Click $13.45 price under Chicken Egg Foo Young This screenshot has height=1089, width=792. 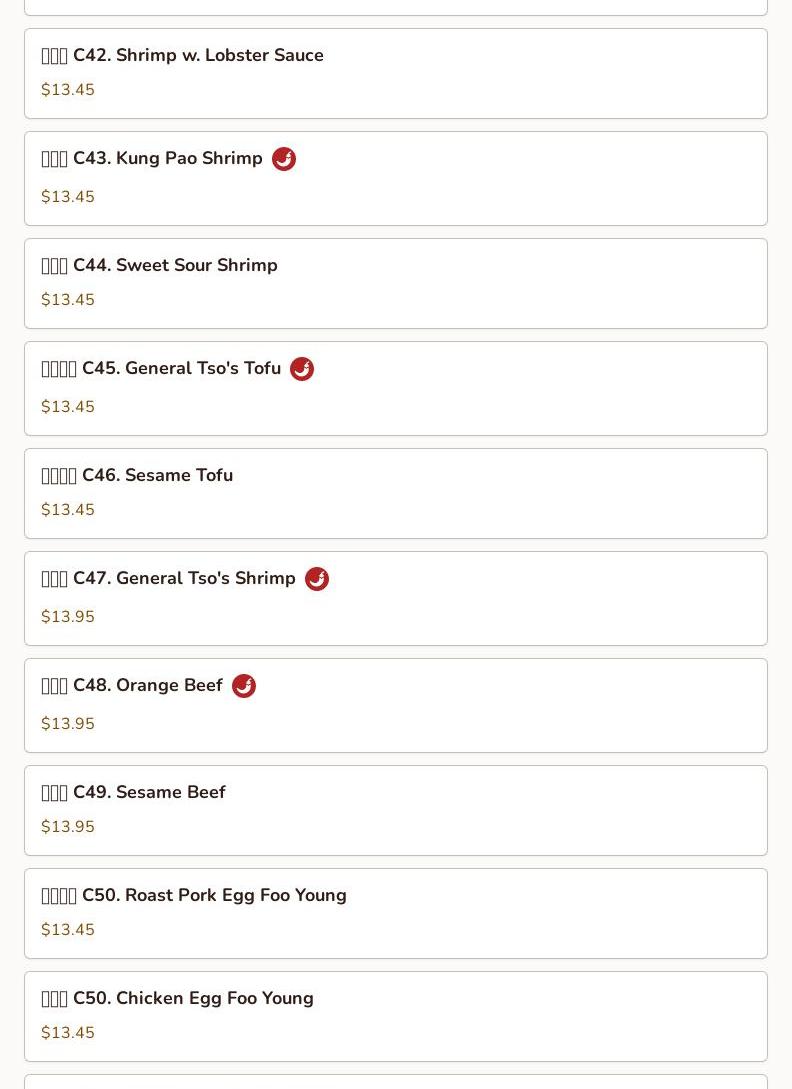click(x=68, y=1033)
